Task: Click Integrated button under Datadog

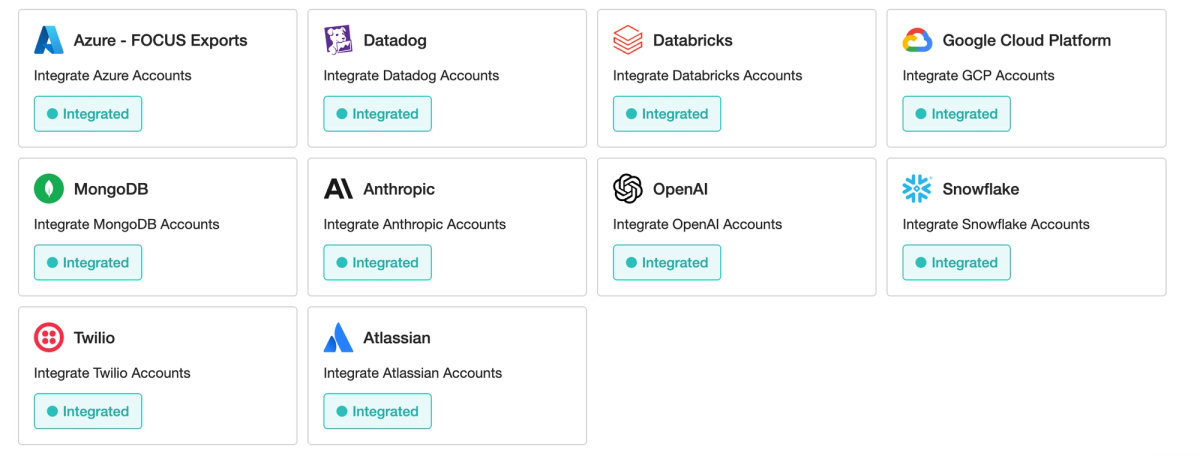Action: click(378, 114)
